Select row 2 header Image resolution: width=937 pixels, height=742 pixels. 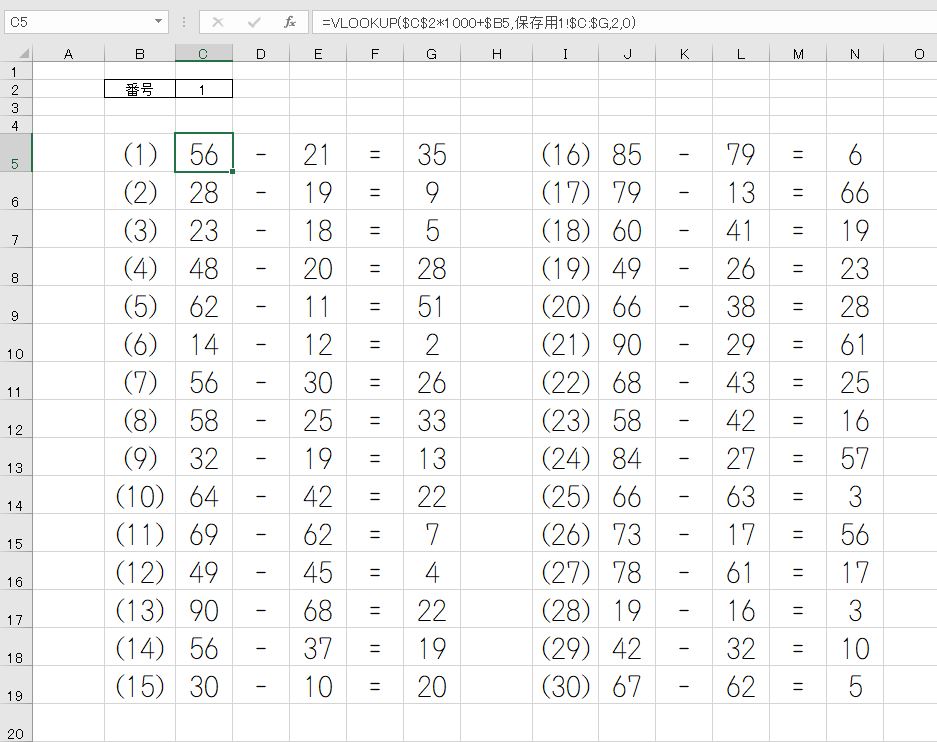[x=16, y=90]
